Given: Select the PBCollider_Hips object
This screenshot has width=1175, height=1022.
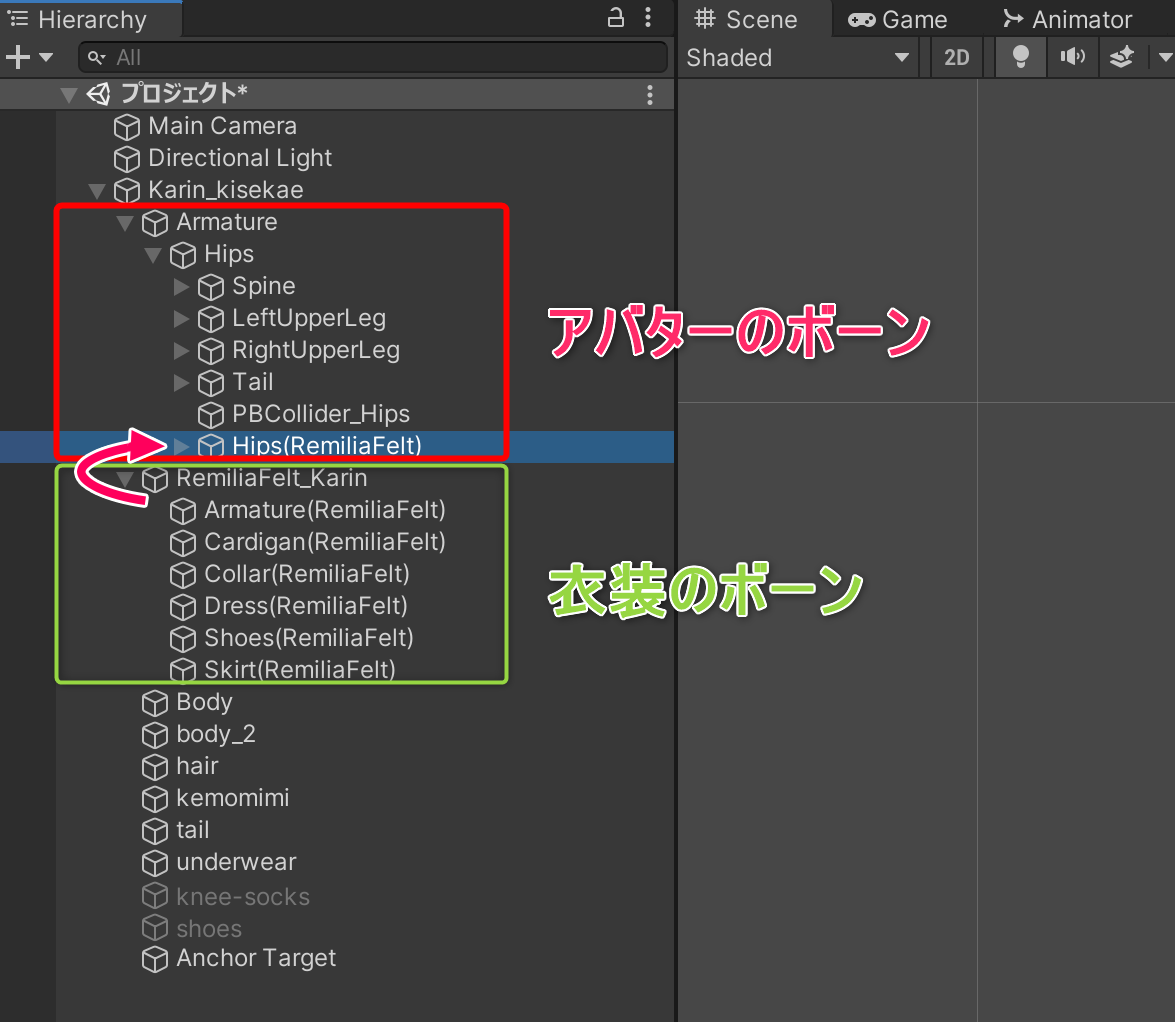Looking at the screenshot, I should pyautogui.click(x=321, y=414).
